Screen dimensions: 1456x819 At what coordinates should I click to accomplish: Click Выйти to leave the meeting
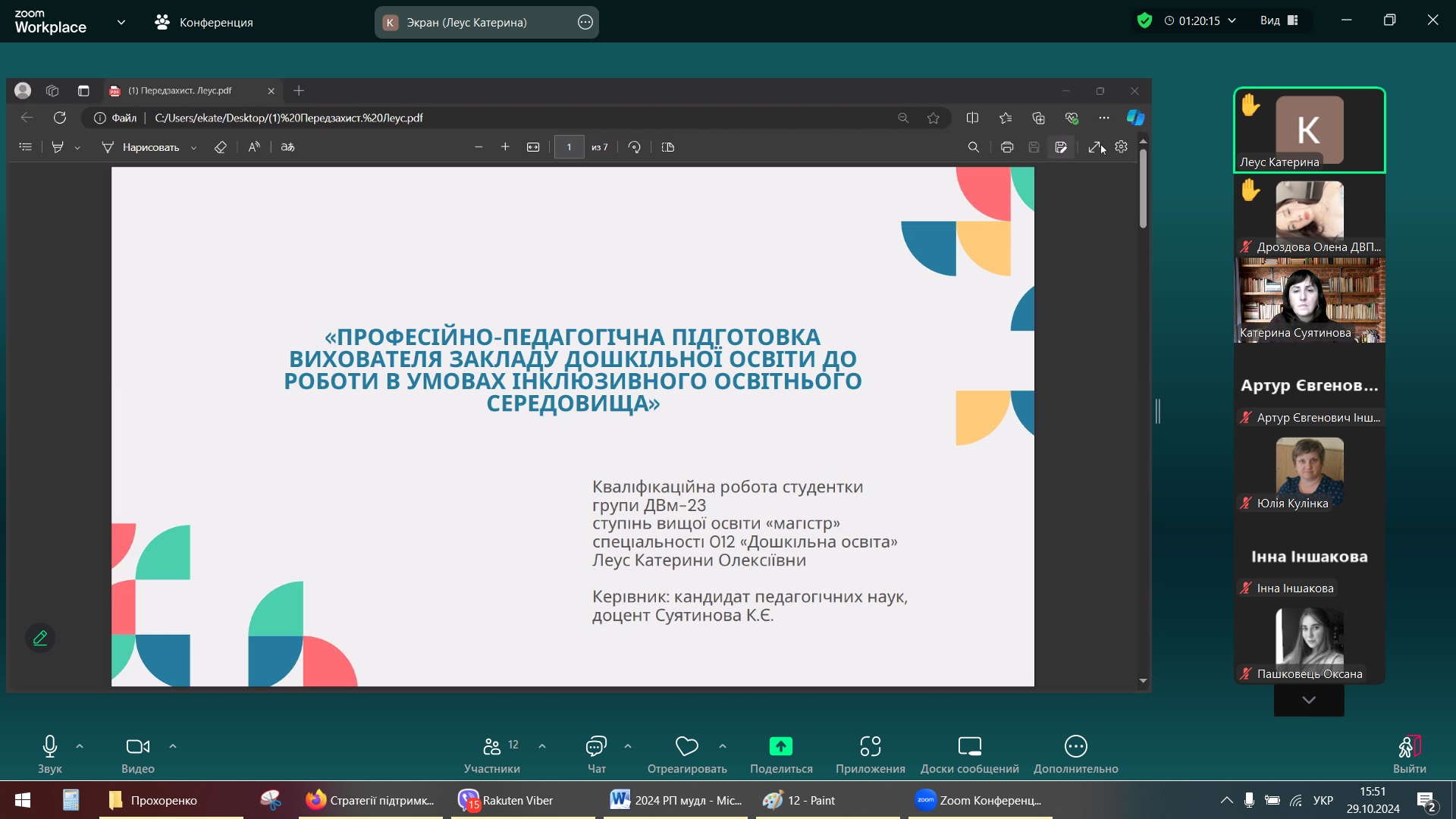click(x=1410, y=754)
